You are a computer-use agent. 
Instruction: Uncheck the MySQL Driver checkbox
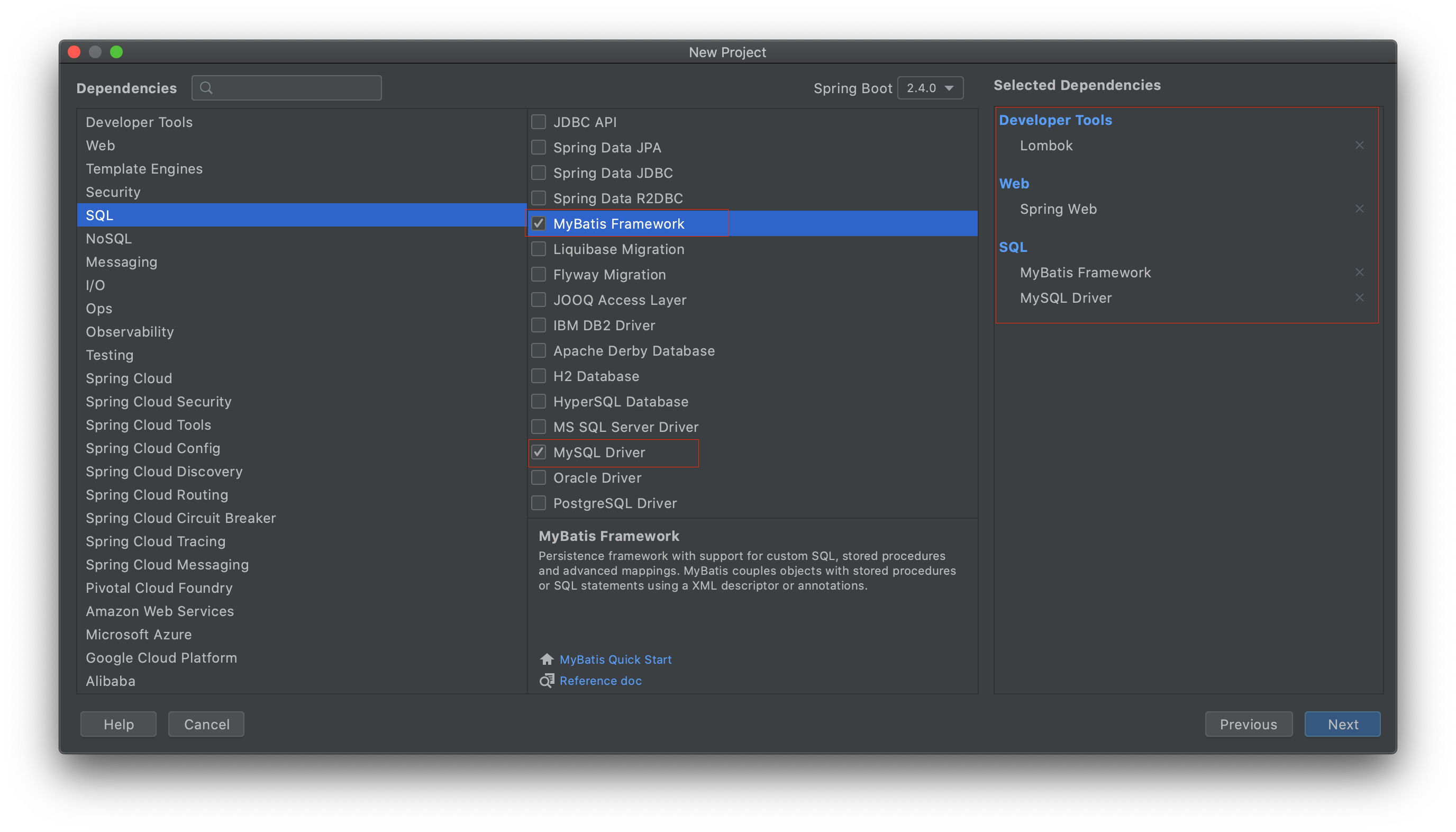coord(539,452)
